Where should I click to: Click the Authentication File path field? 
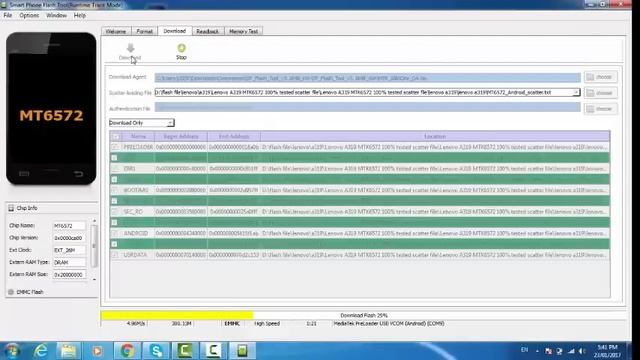point(367,107)
